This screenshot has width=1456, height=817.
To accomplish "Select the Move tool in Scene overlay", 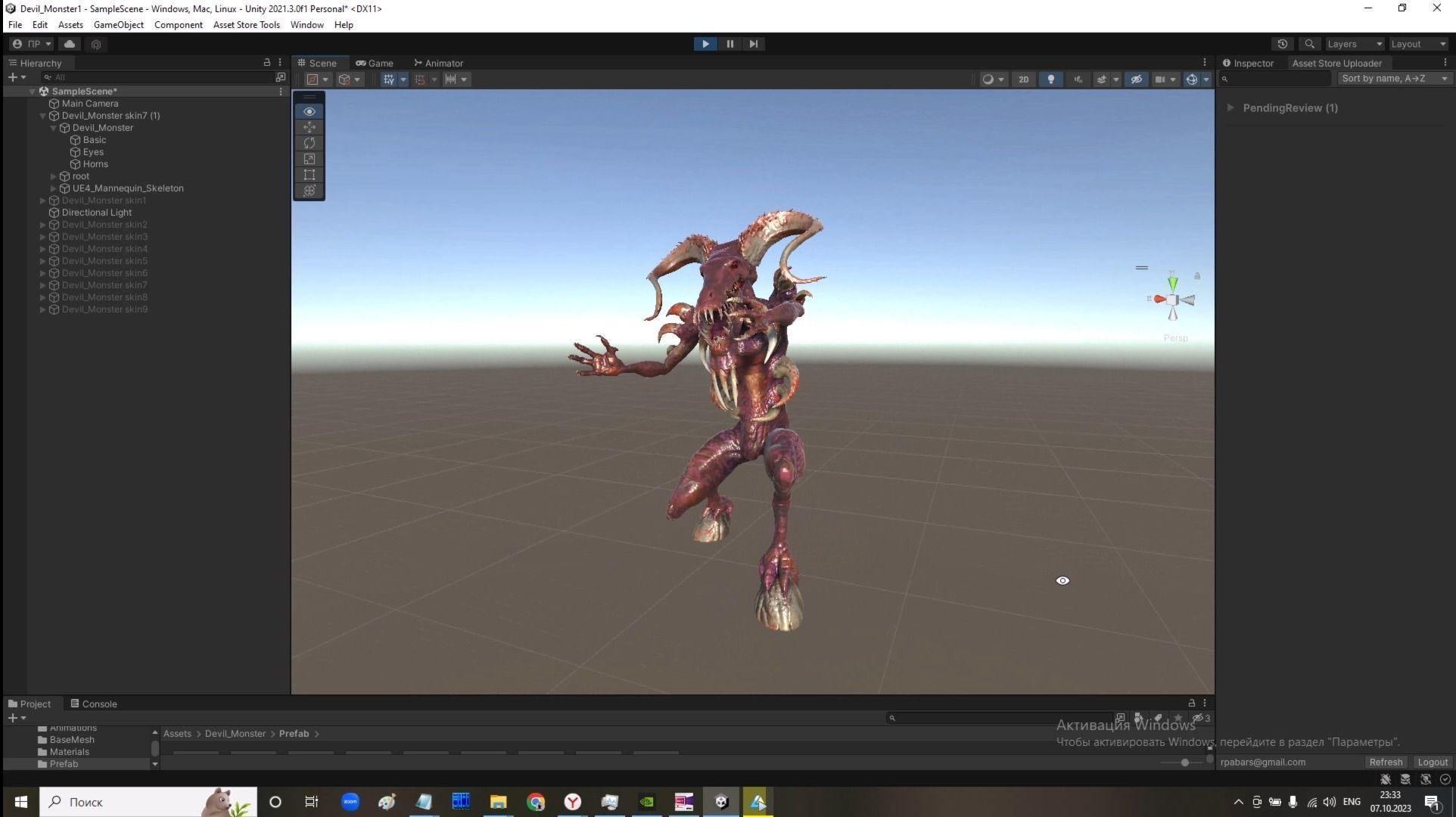I will 309,127.
